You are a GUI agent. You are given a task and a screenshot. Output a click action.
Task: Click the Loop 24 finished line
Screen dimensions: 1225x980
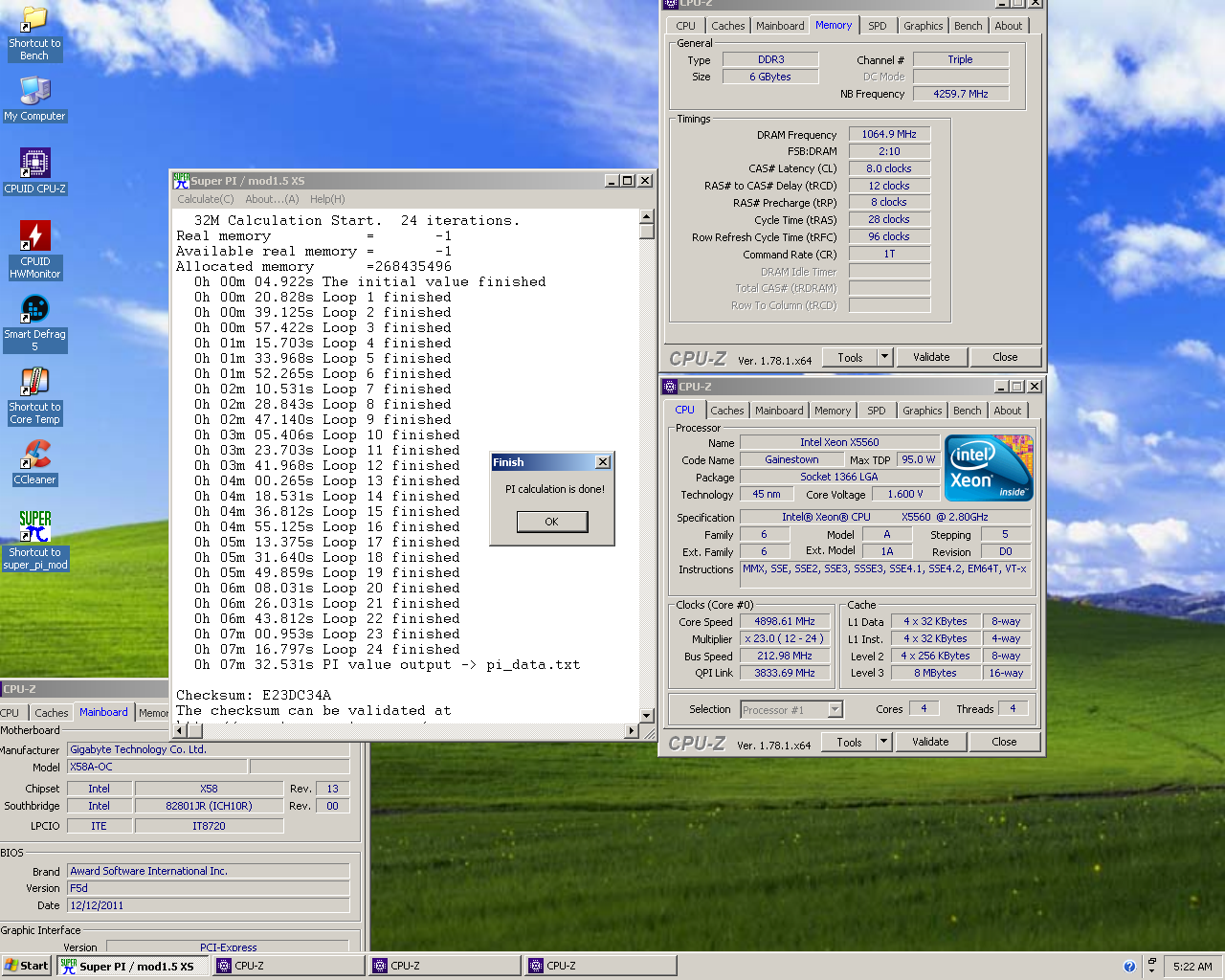[x=327, y=650]
